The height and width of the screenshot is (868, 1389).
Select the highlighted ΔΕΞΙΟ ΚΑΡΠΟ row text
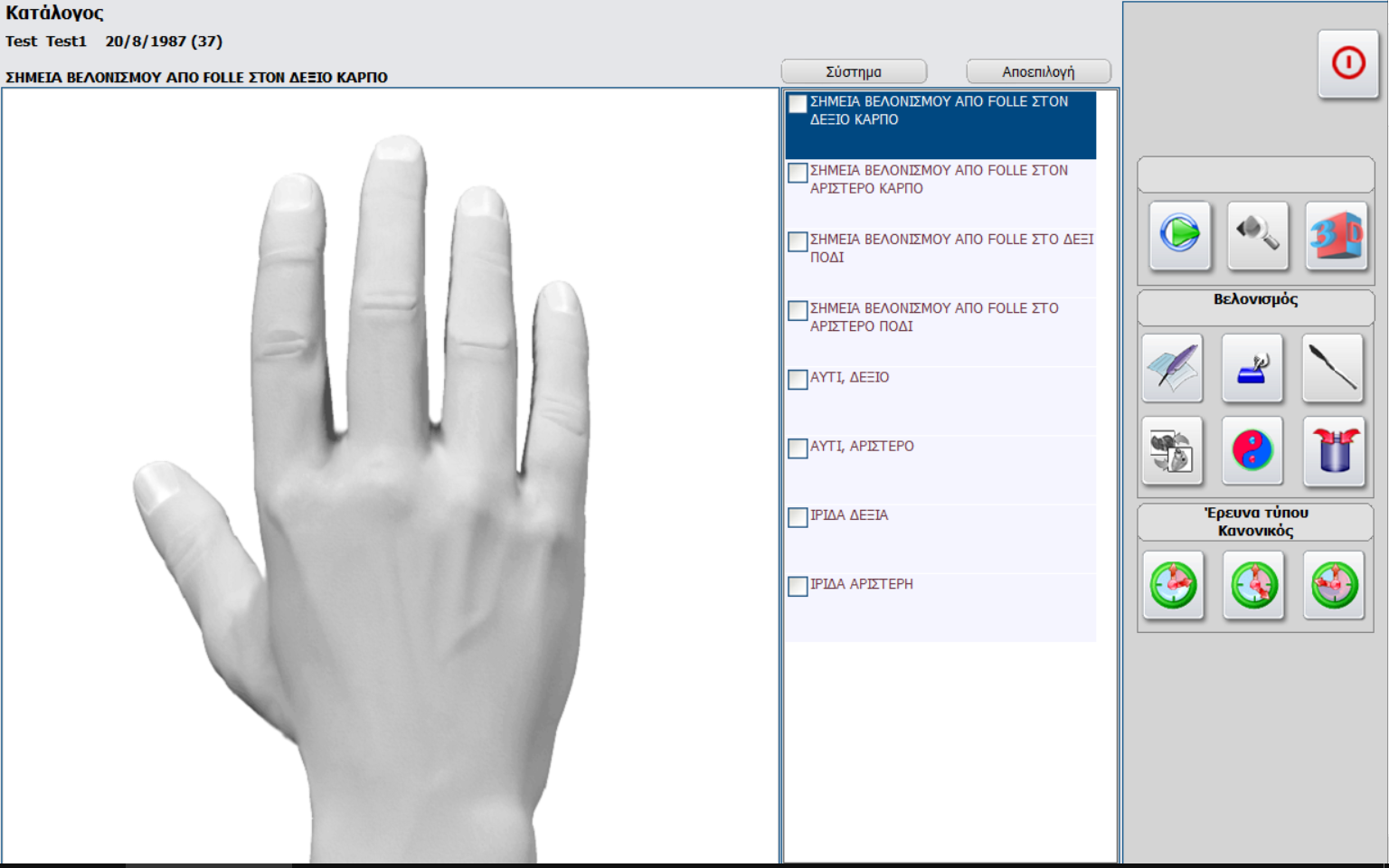coord(939,110)
